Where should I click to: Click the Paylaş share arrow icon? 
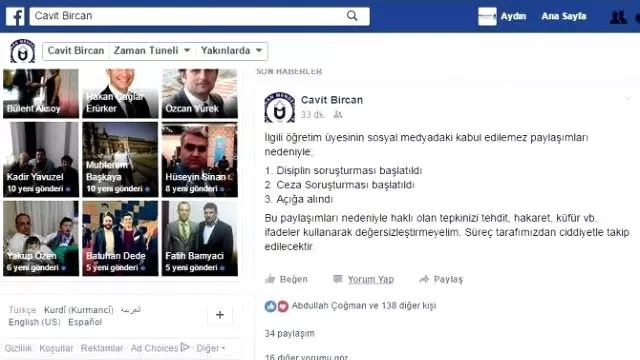pos(424,279)
